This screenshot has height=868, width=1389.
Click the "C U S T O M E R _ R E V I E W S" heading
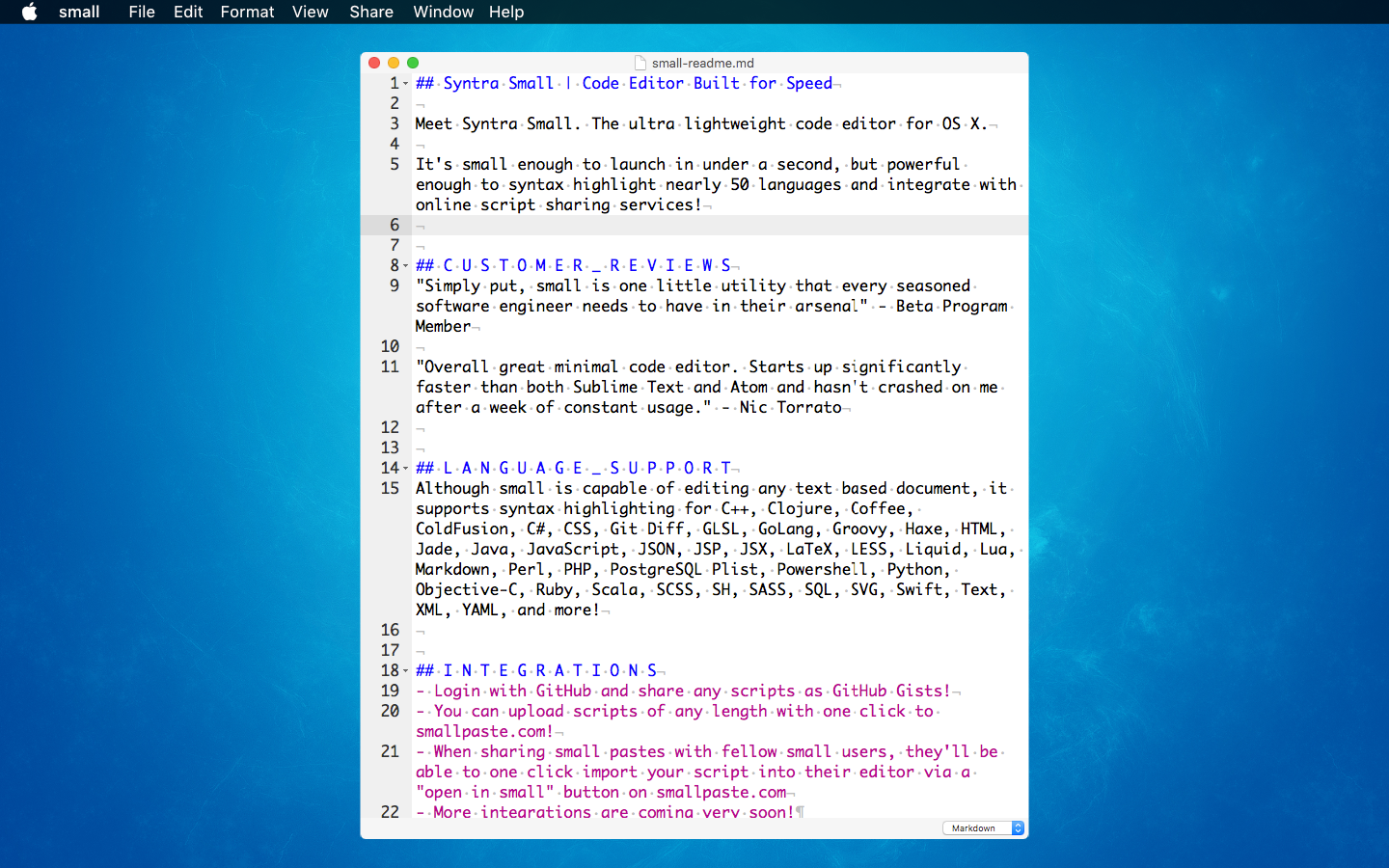(x=586, y=266)
